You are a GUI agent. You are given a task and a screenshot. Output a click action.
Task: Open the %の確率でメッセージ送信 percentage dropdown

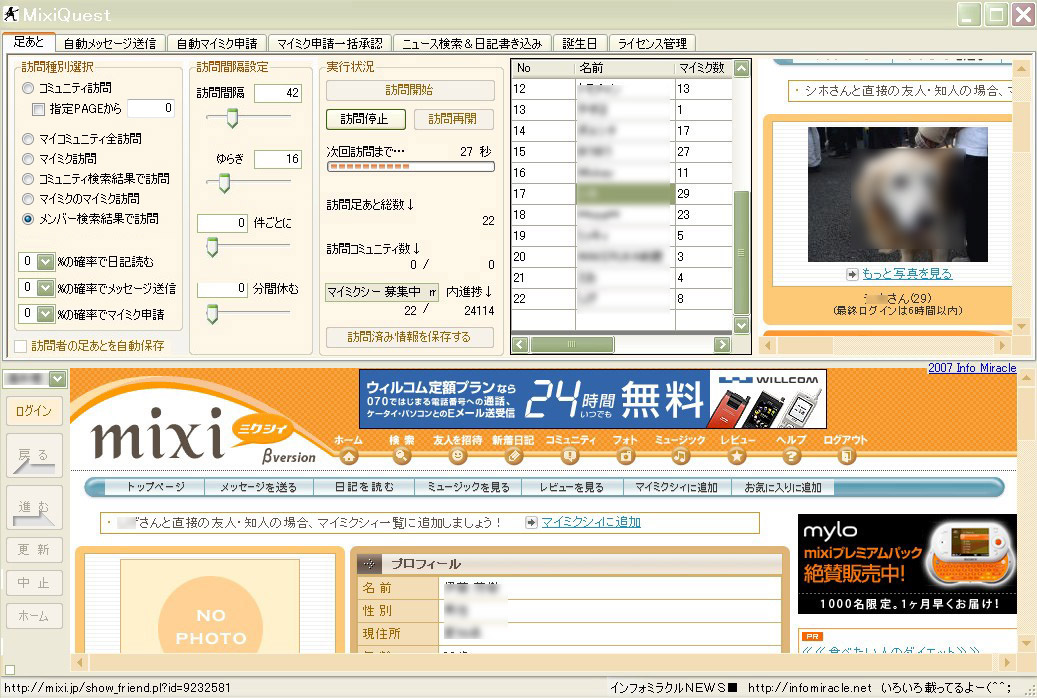tap(45, 288)
